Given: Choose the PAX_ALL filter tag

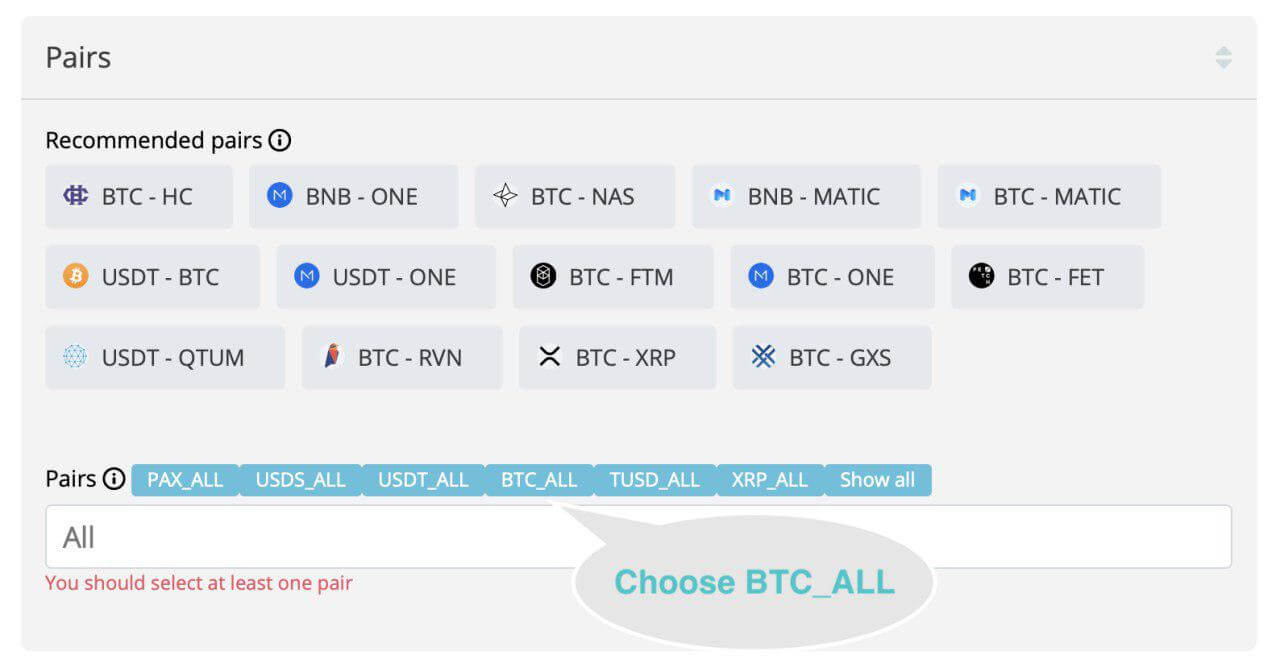Looking at the screenshot, I should point(185,480).
